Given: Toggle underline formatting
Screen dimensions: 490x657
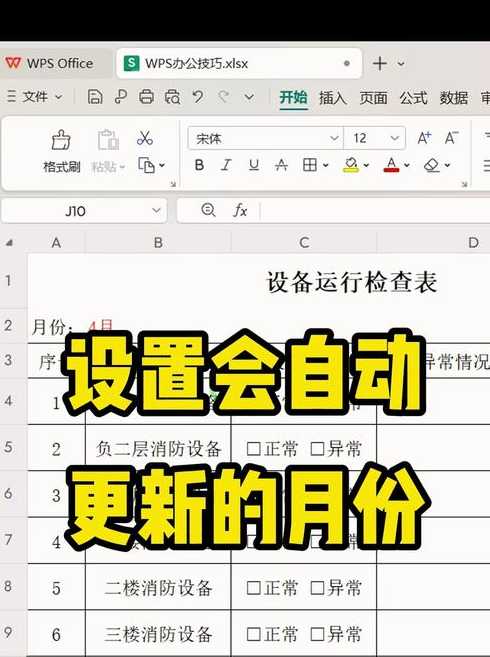Looking at the screenshot, I should point(254,165).
